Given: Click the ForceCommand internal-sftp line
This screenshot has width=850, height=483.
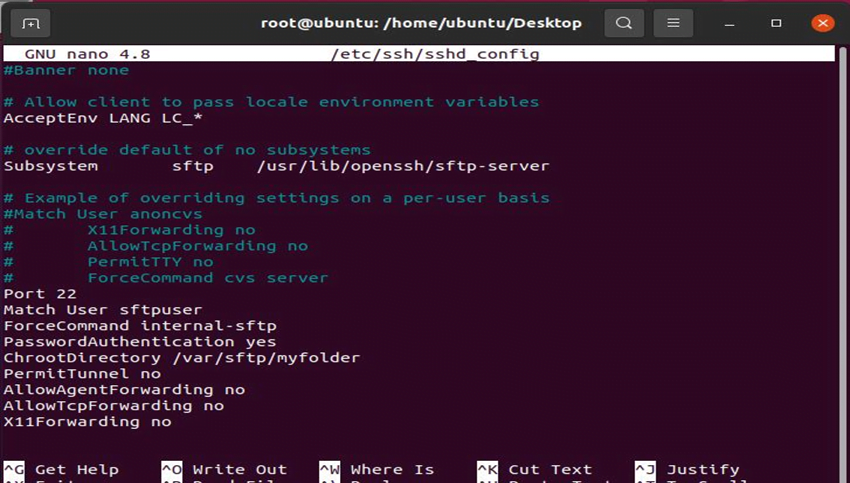Looking at the screenshot, I should click(x=139, y=326).
